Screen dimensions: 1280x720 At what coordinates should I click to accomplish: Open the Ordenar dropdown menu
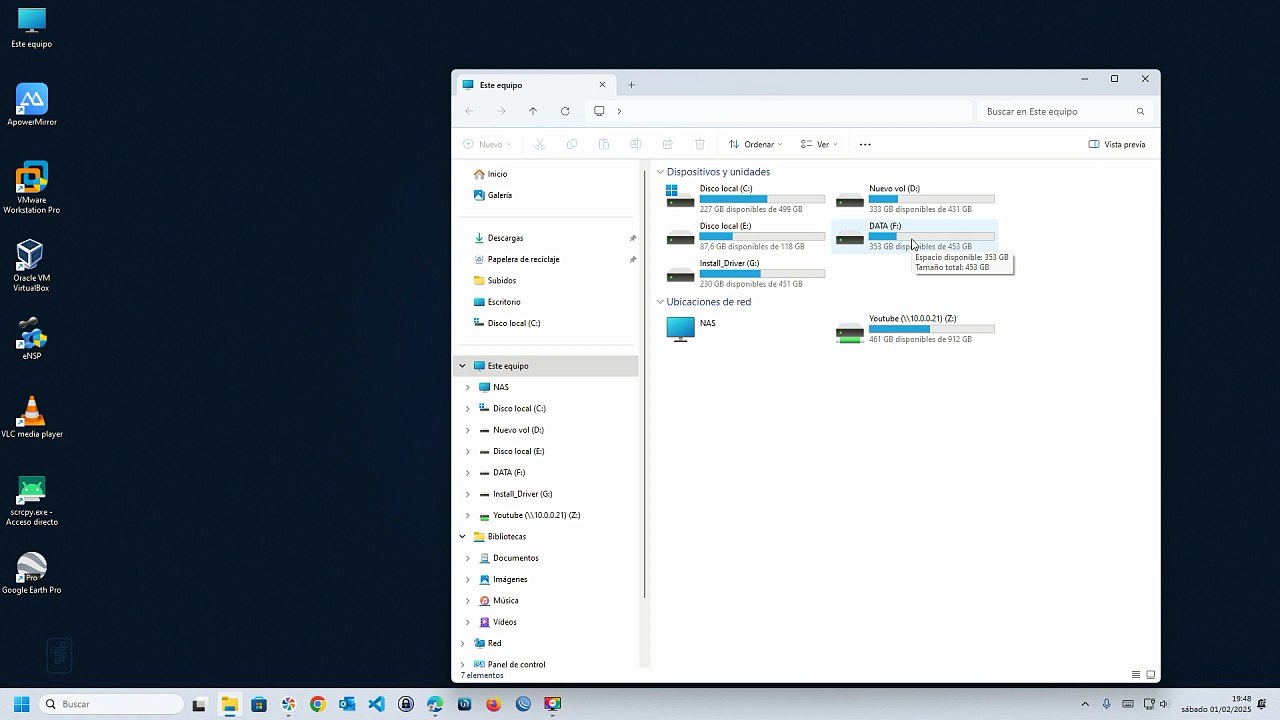tap(755, 144)
